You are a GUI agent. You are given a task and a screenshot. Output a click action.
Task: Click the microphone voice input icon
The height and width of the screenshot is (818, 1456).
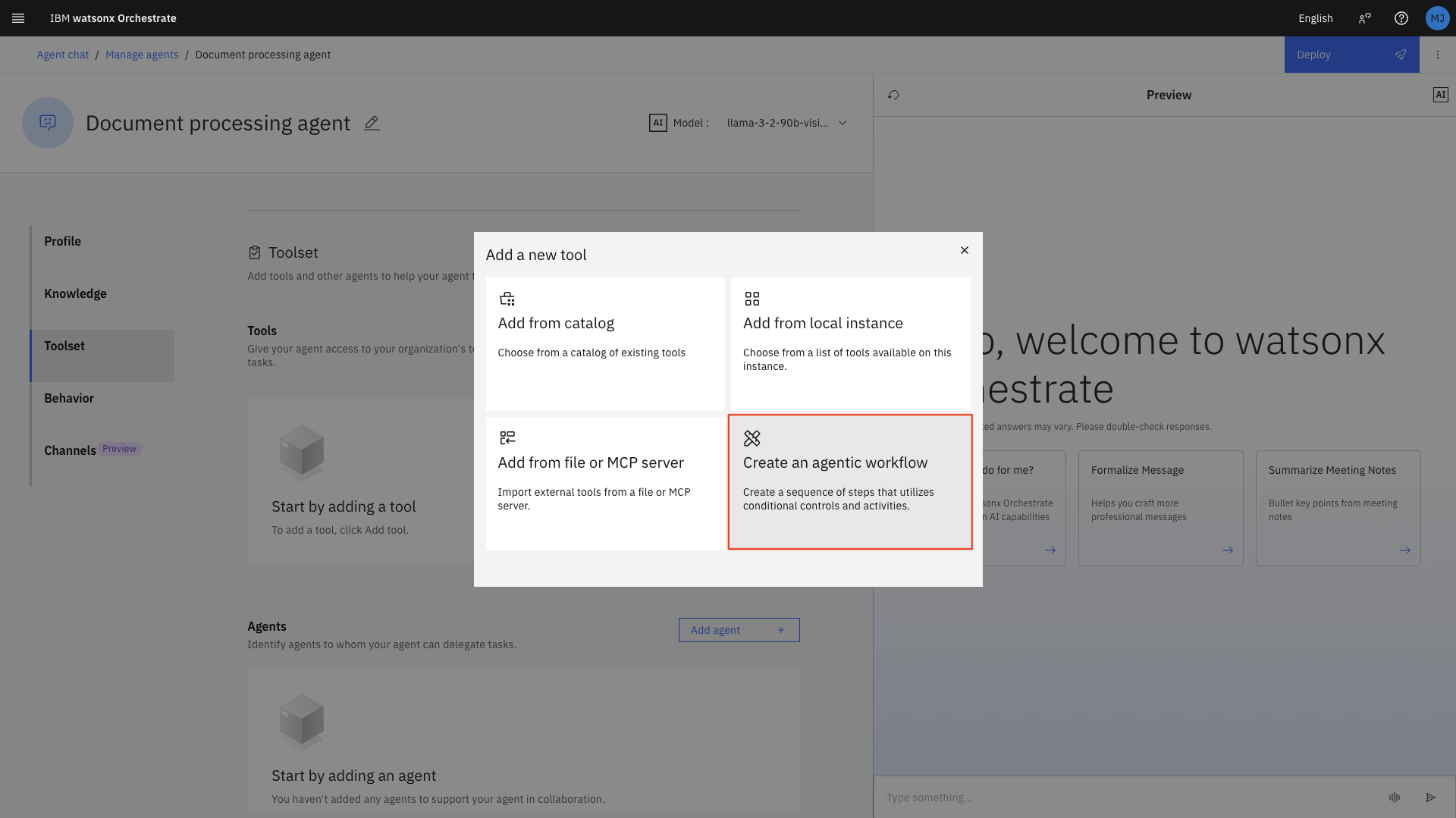(1394, 798)
